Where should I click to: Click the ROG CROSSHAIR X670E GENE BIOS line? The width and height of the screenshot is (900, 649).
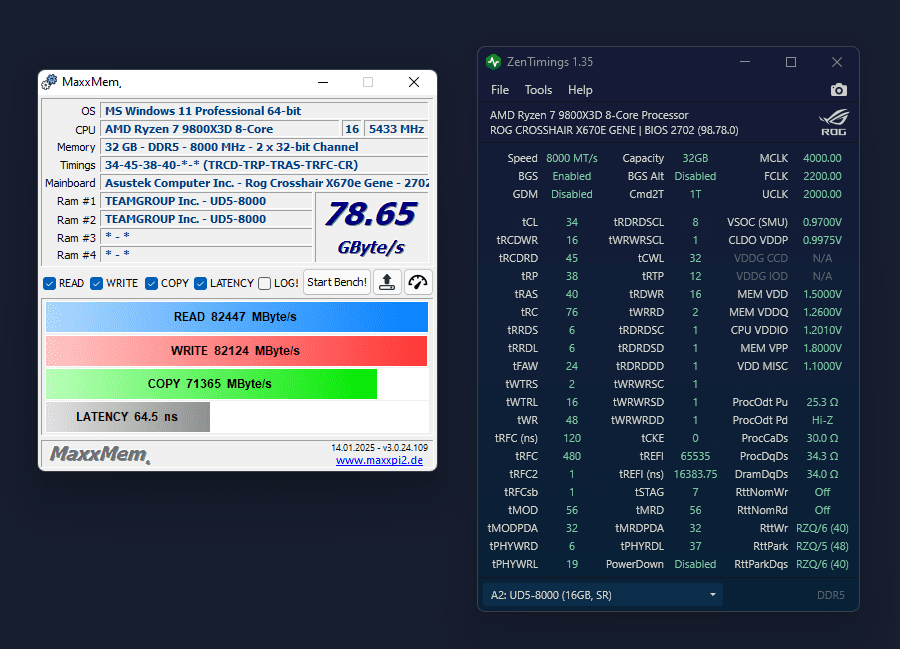(614, 130)
